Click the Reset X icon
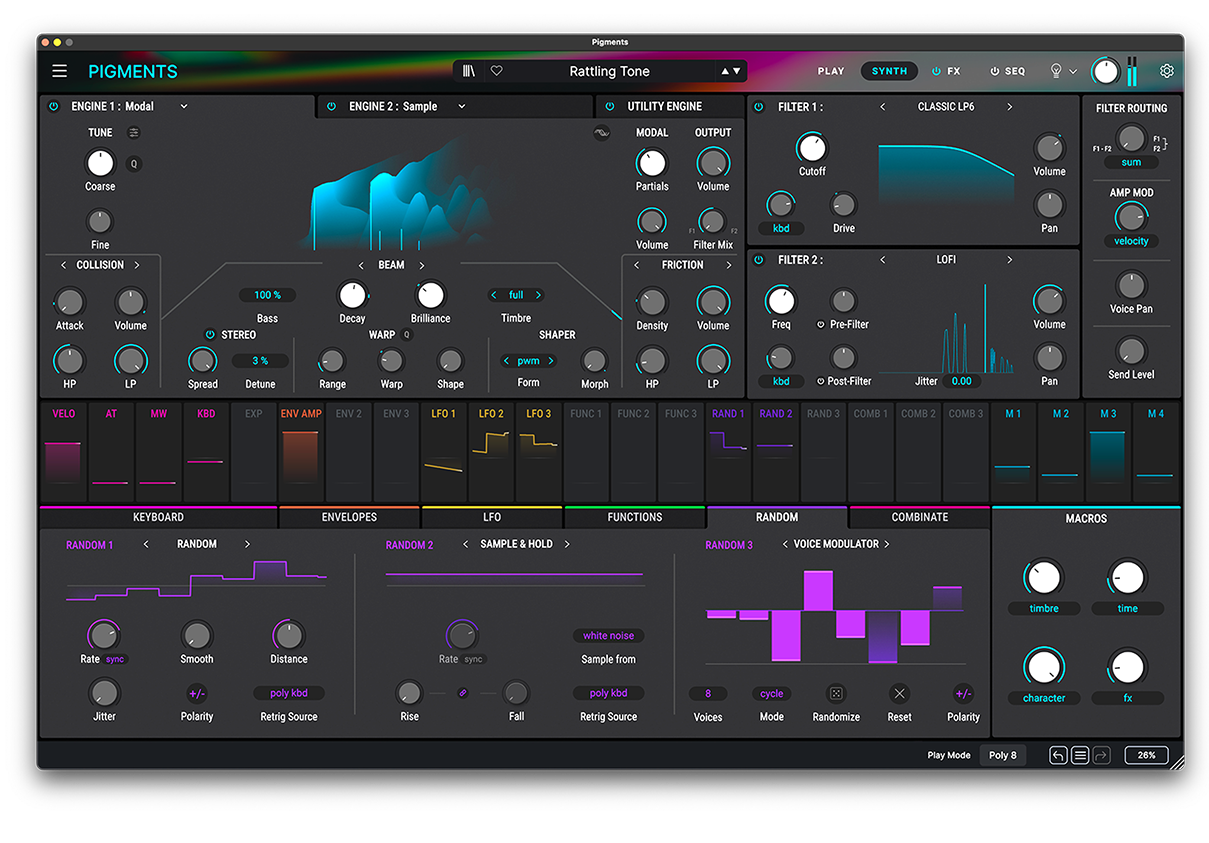The width and height of the screenshot is (1209, 843). pos(899,693)
